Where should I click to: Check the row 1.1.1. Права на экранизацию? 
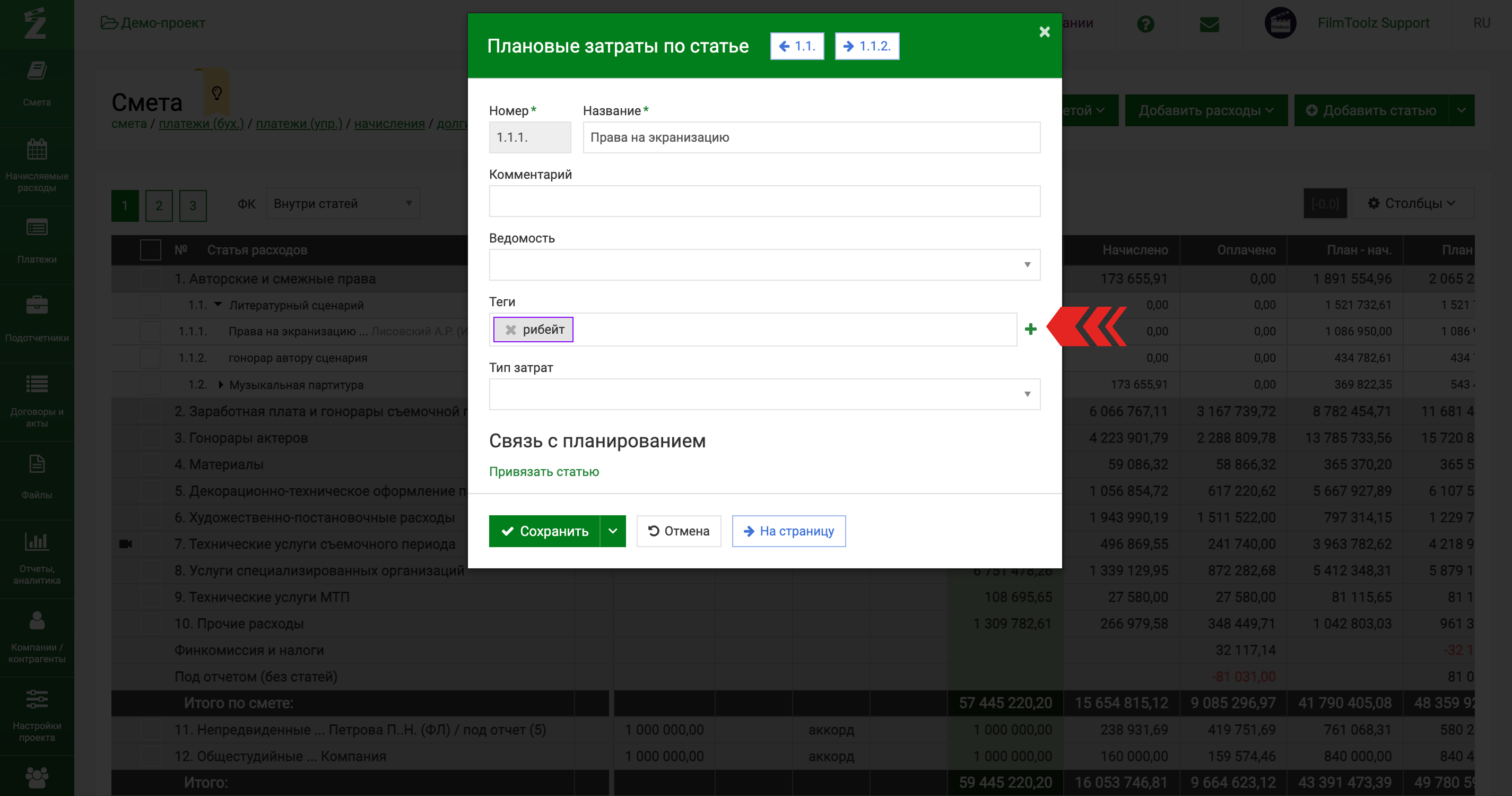point(150,332)
